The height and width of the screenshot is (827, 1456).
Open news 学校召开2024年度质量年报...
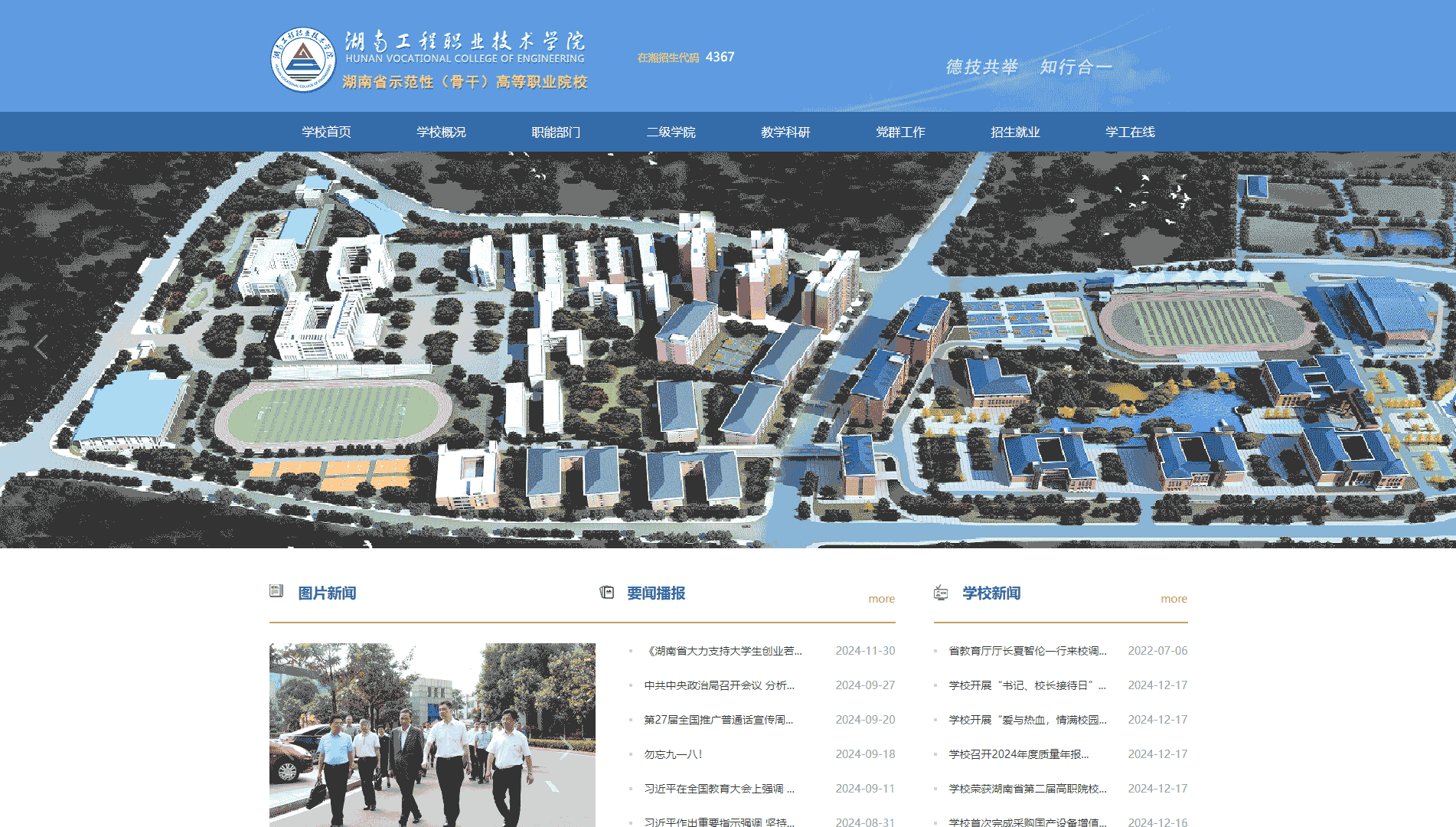tap(1019, 754)
